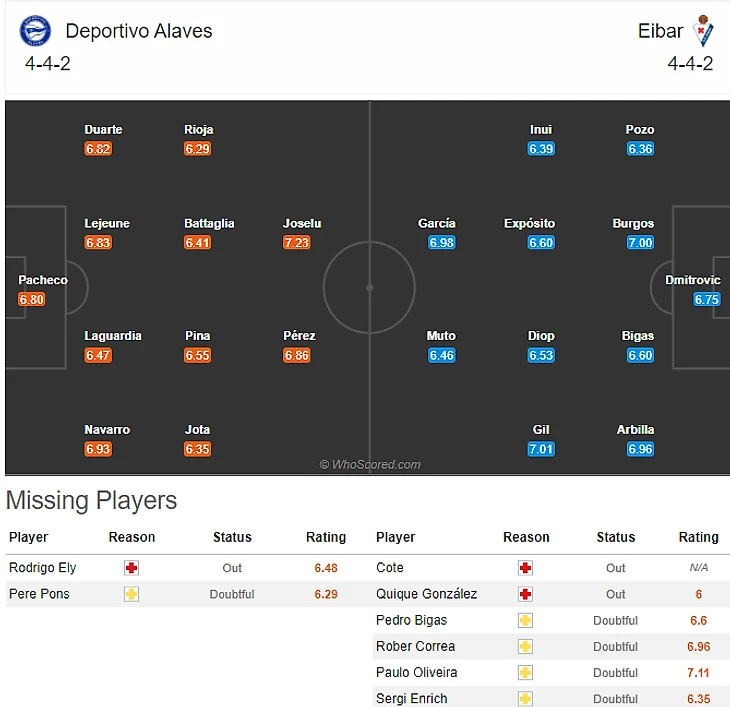Click yellow doubtful icon for Sergi Enrich
Screen dimensions: 730x707
coord(525,698)
